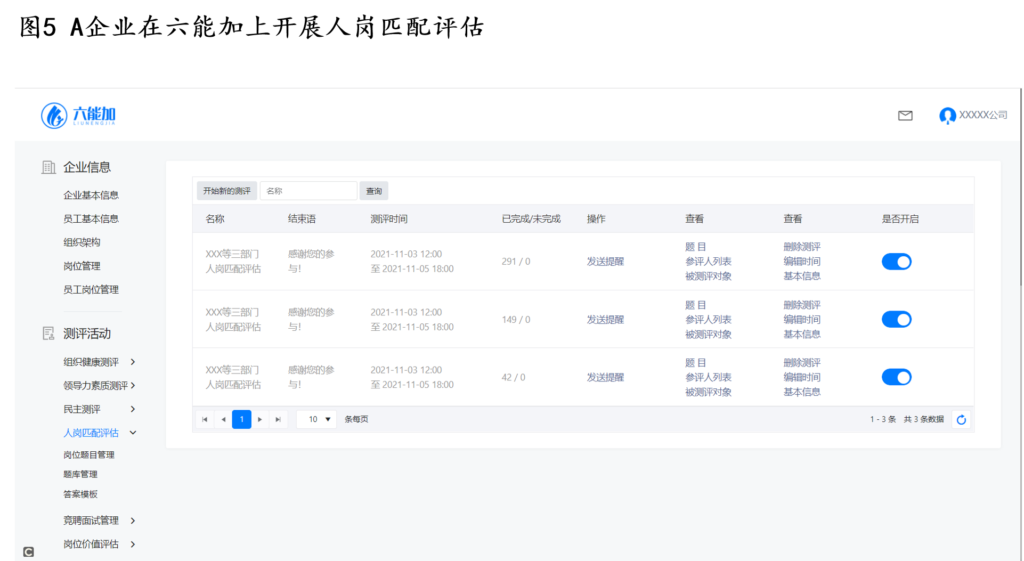Screen dimensions: 1024x561
Task: Click 编辑时间 in the 149 / 0 row
Action: click(x=802, y=319)
